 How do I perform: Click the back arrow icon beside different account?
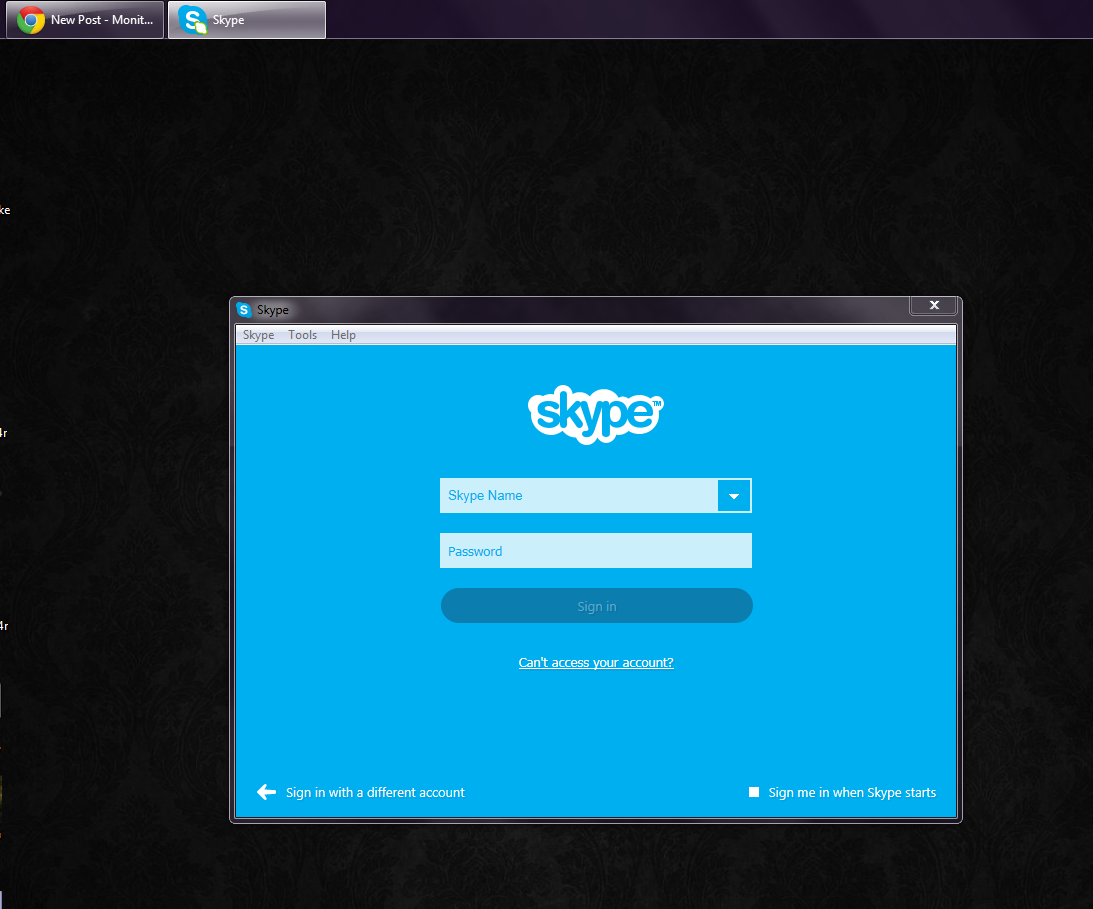coord(266,792)
